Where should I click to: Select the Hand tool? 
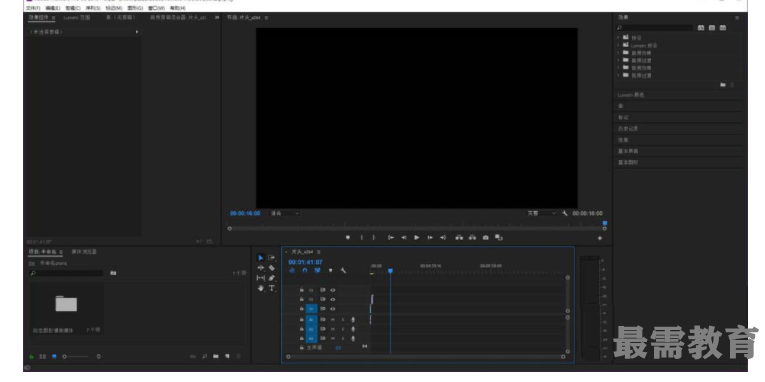261,288
